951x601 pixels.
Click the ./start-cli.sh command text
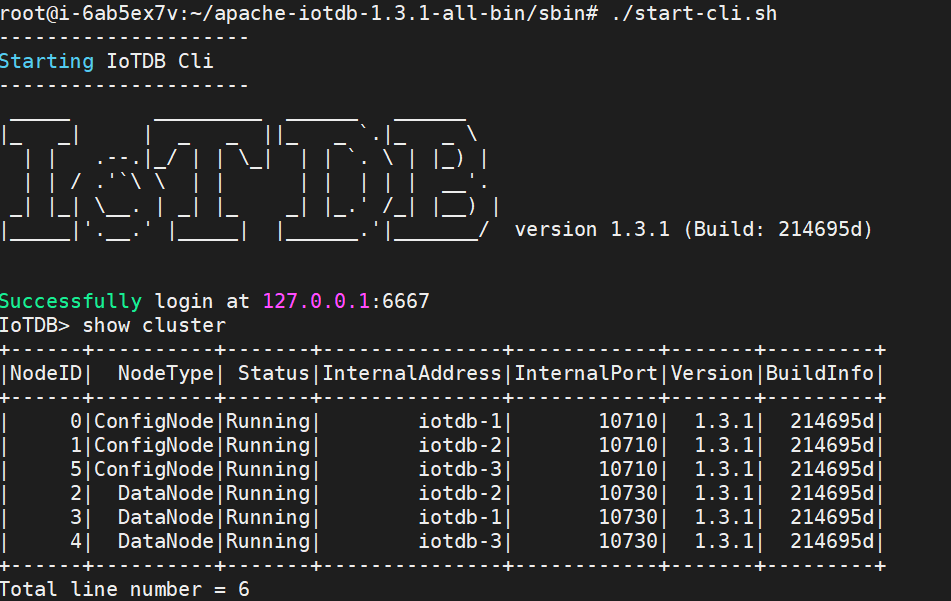[x=694, y=13]
